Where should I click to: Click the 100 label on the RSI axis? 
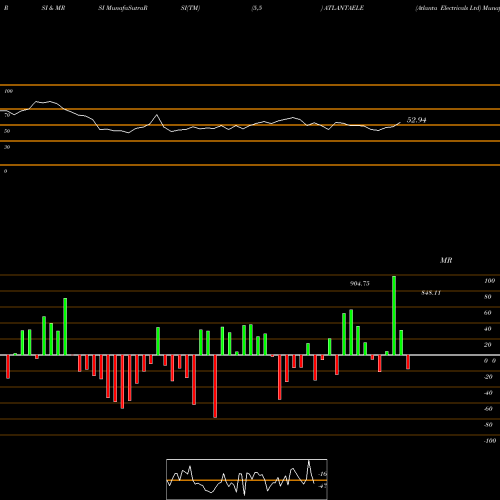tap(9, 91)
